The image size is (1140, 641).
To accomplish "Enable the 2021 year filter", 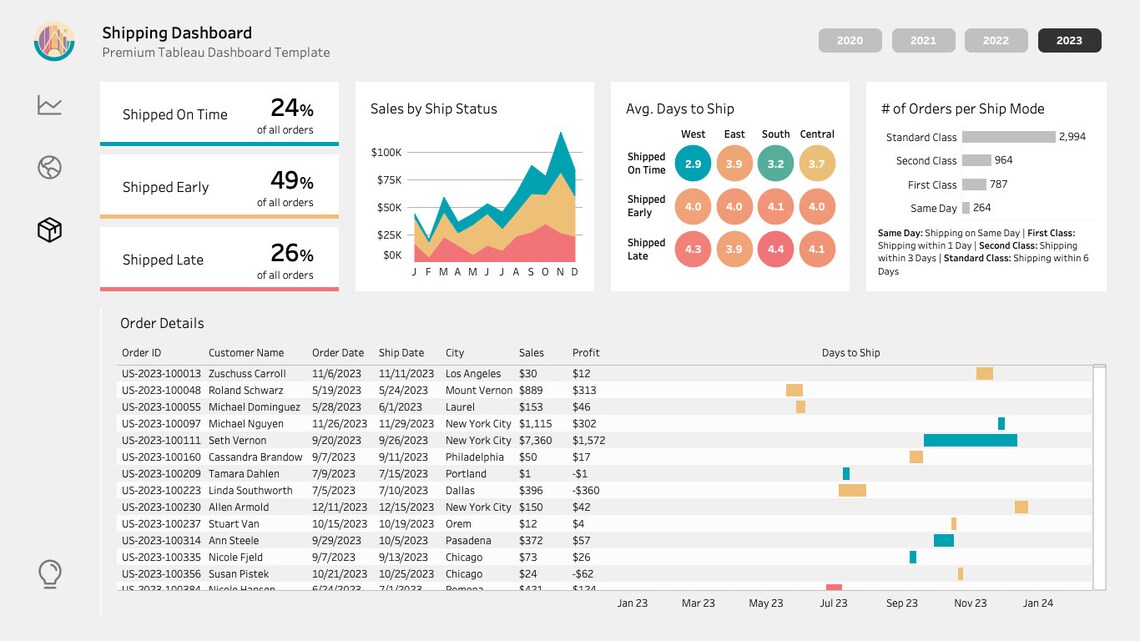I will 923,40.
